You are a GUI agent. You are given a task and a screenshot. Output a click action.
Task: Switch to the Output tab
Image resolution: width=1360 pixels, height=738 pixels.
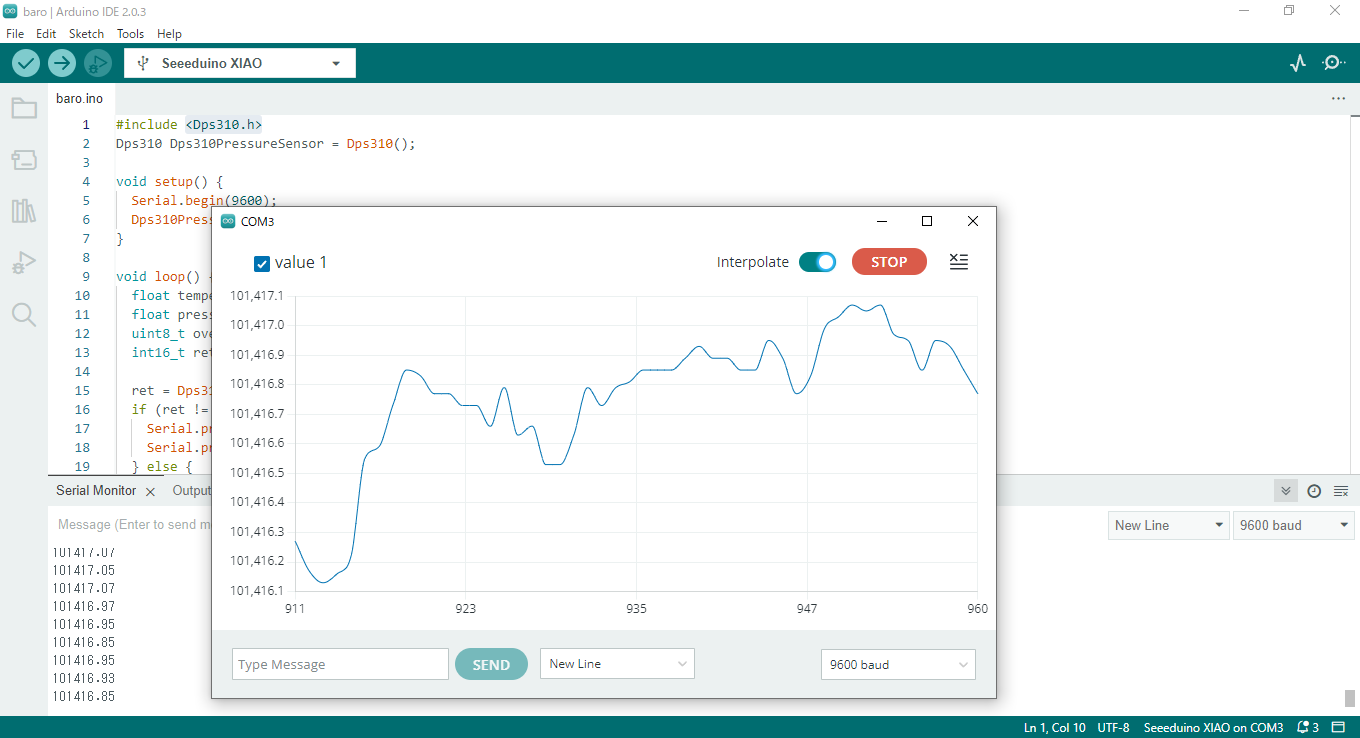(191, 491)
